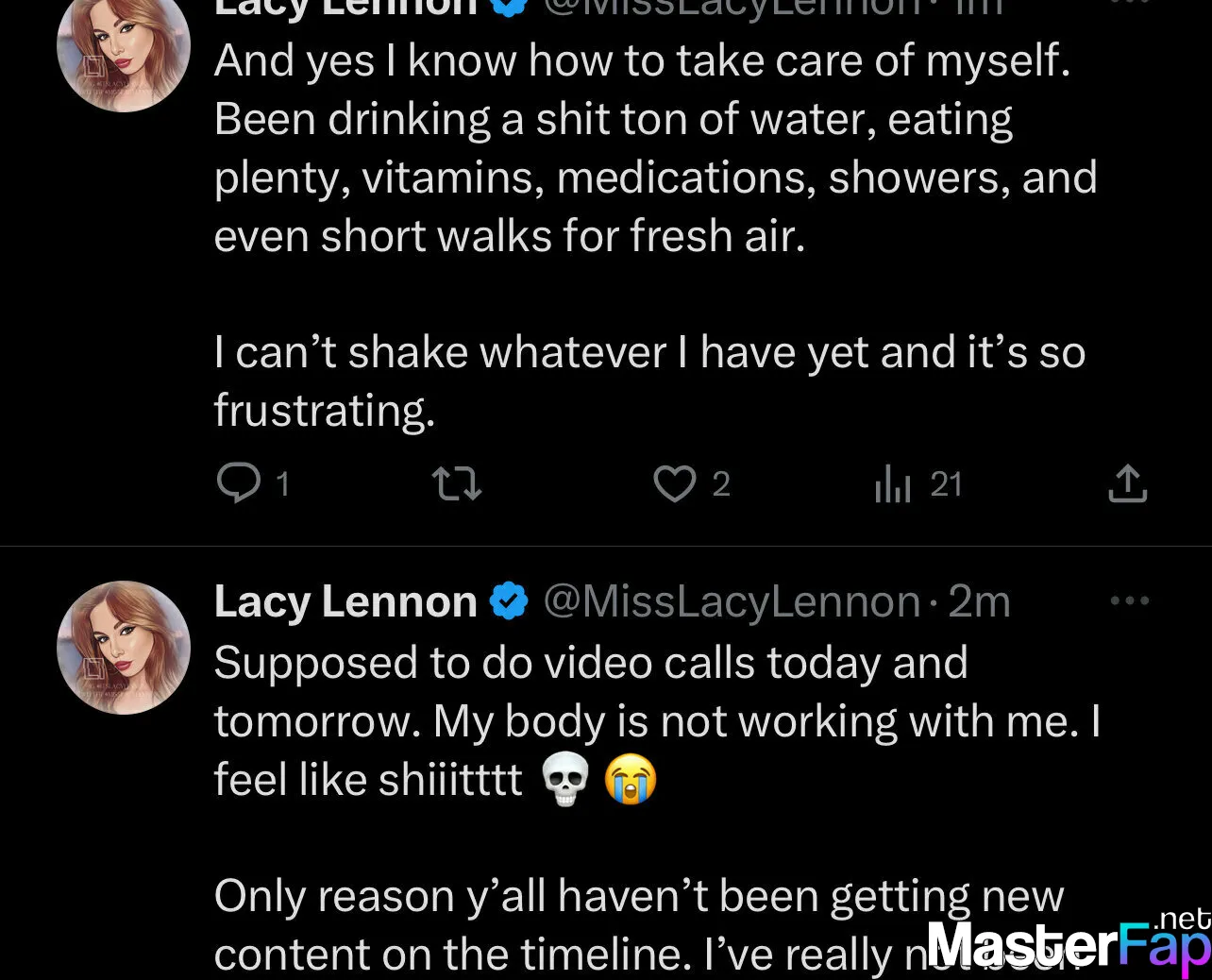This screenshot has height=980, width=1212.
Task: Click the @MissLacyLennon handle
Action: [x=732, y=601]
